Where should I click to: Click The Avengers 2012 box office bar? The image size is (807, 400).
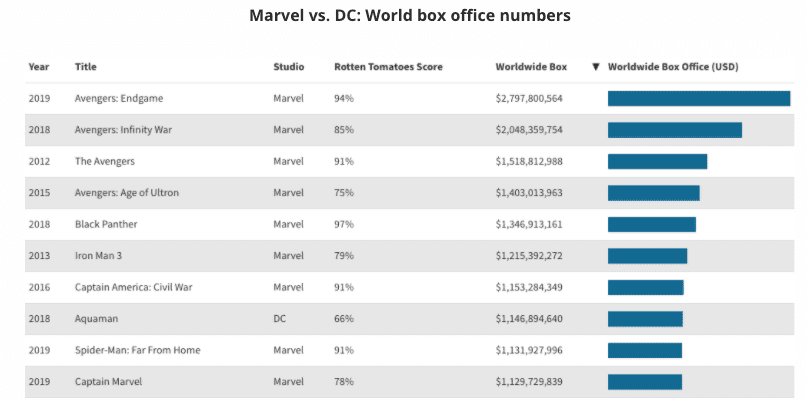point(657,161)
